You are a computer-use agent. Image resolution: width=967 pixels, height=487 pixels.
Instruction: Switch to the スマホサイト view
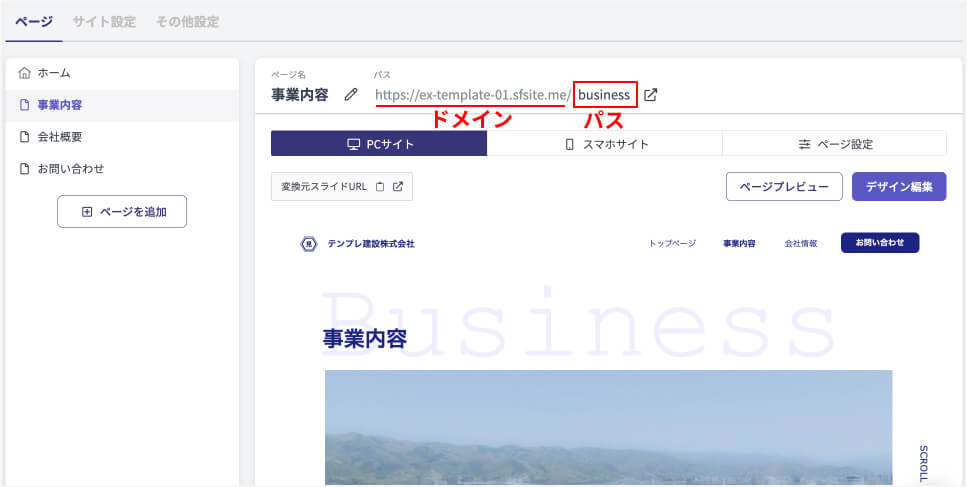pyautogui.click(x=605, y=144)
